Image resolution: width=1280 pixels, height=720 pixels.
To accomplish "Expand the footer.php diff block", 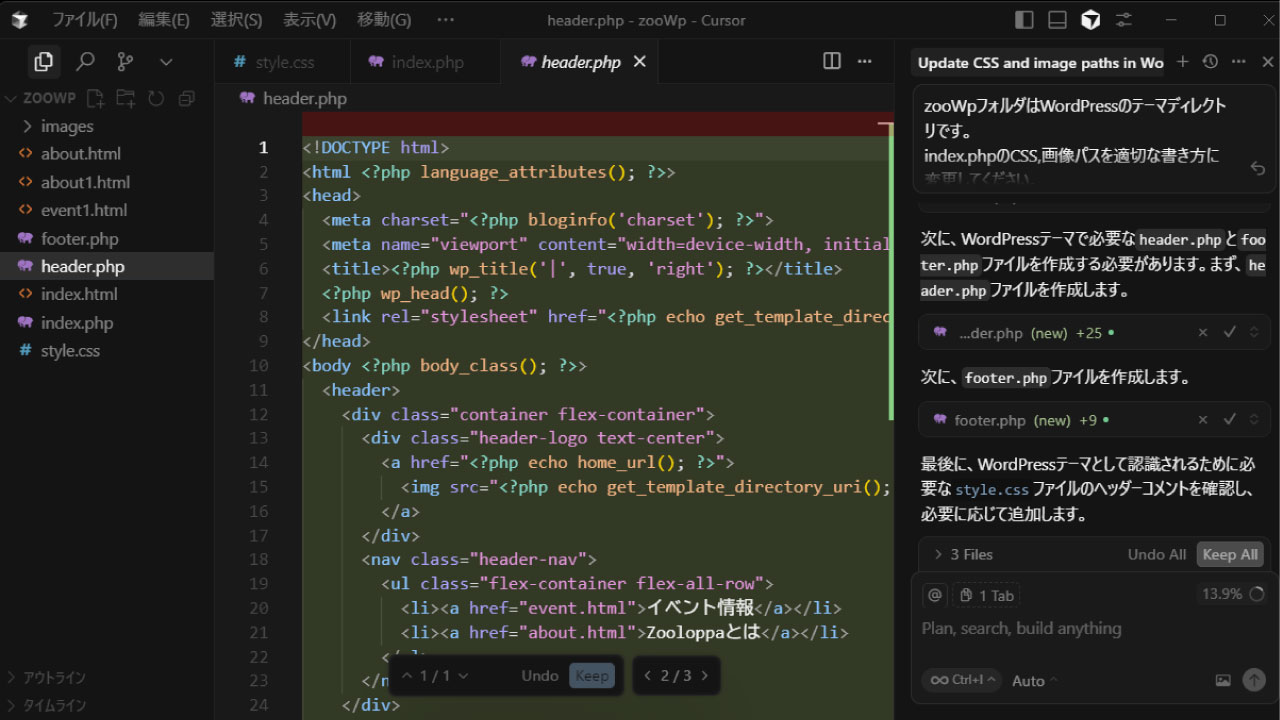I will [x=1256, y=420].
